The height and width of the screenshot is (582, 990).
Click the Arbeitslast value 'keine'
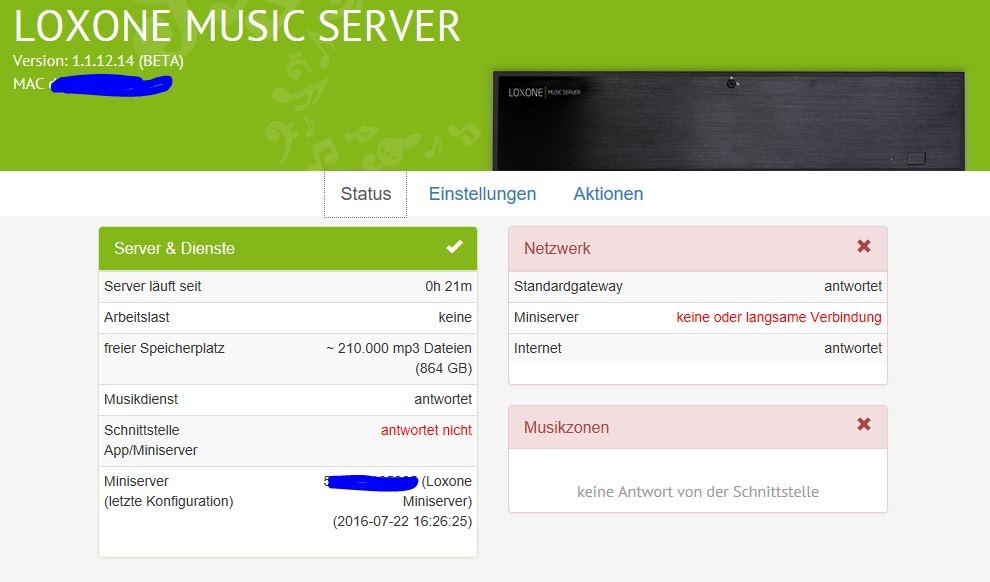point(455,317)
